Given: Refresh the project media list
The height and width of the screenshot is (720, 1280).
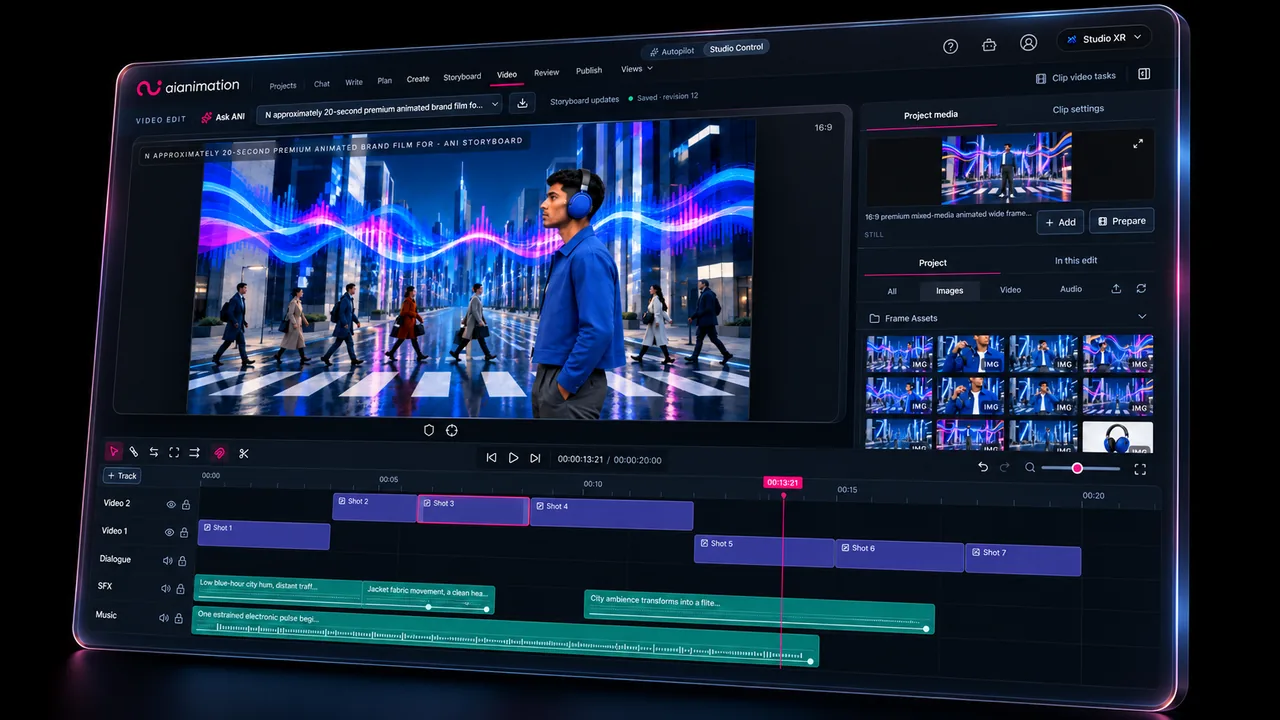Looking at the screenshot, I should pos(1141,289).
